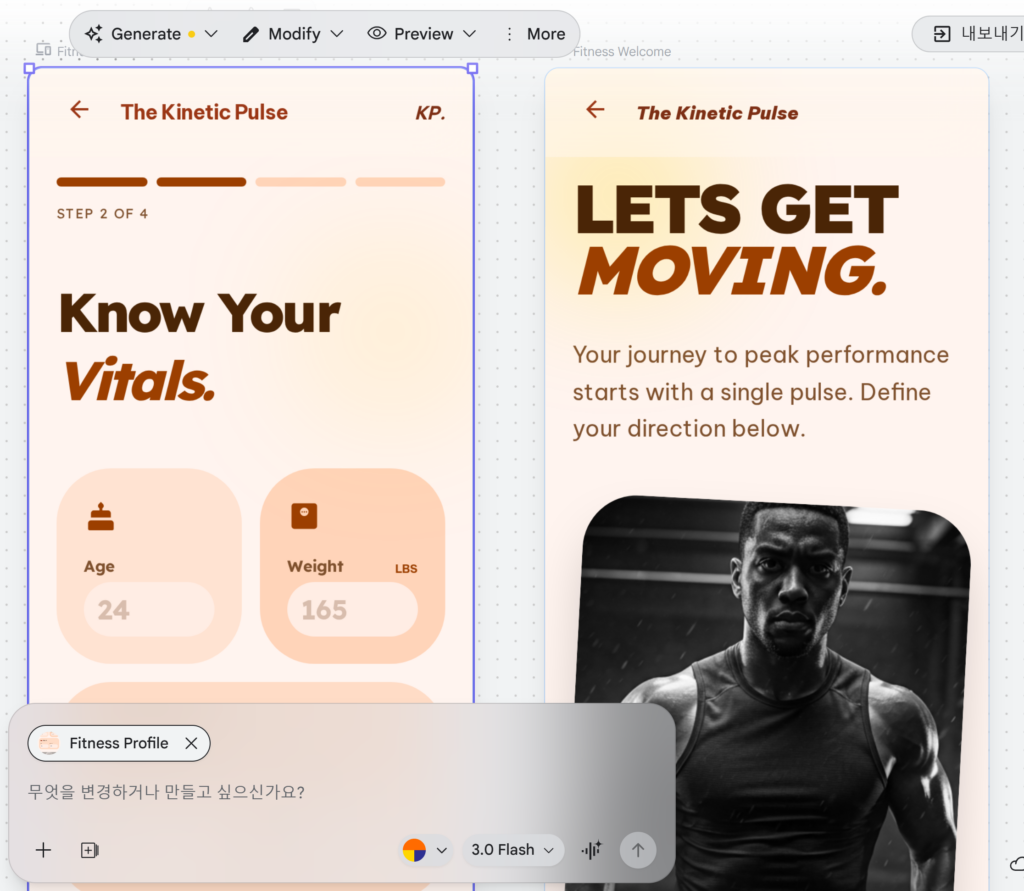The image size is (1024, 891).
Task: Click the add frame icon in prompt bar
Action: 89,850
